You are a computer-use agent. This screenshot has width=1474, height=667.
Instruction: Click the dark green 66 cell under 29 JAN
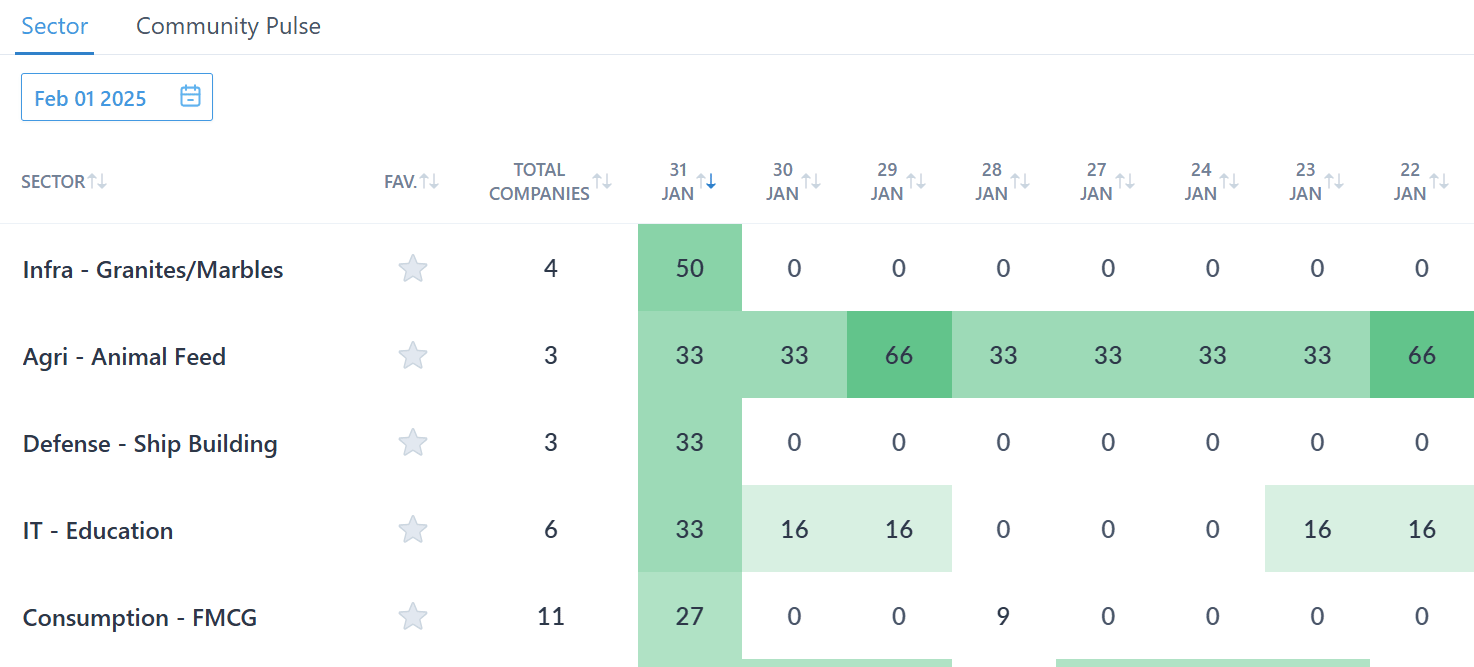click(x=899, y=356)
